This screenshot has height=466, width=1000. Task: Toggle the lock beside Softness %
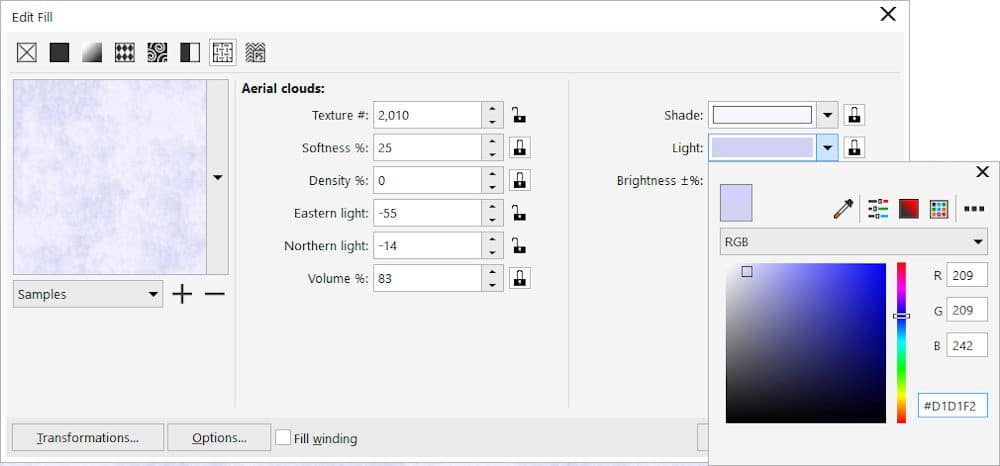coord(519,148)
